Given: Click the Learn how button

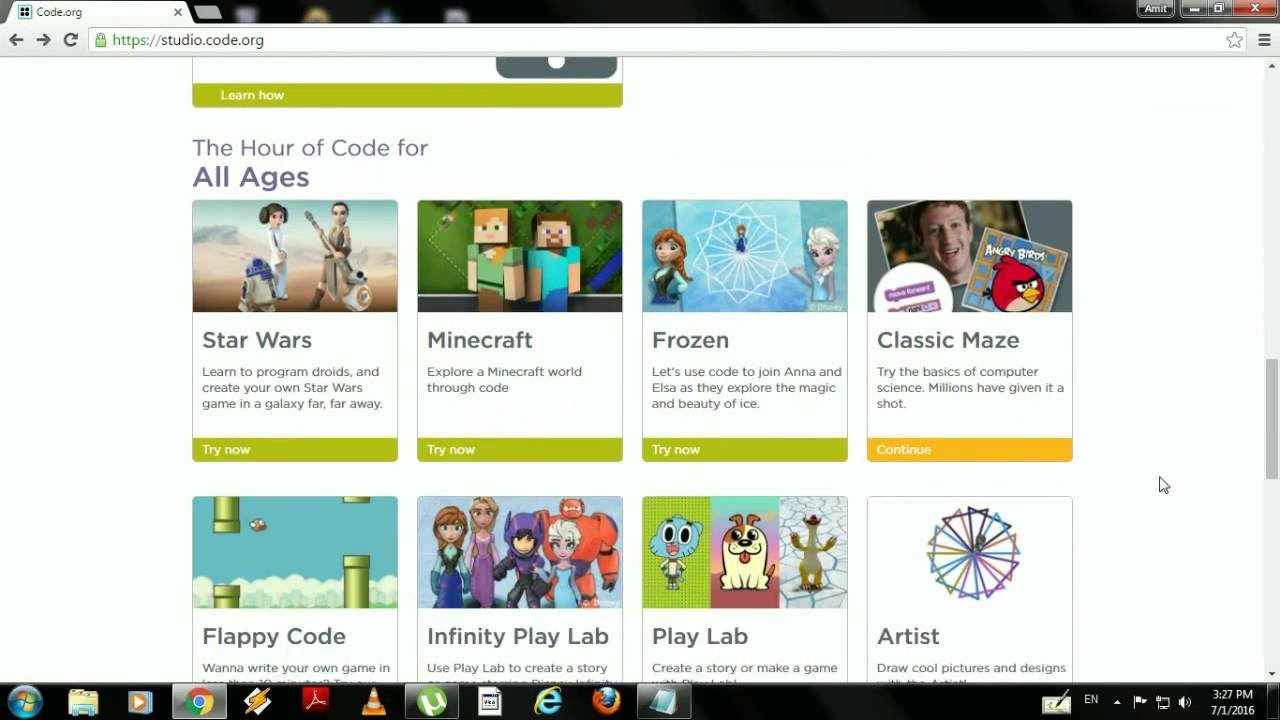Looking at the screenshot, I should coord(407,95).
